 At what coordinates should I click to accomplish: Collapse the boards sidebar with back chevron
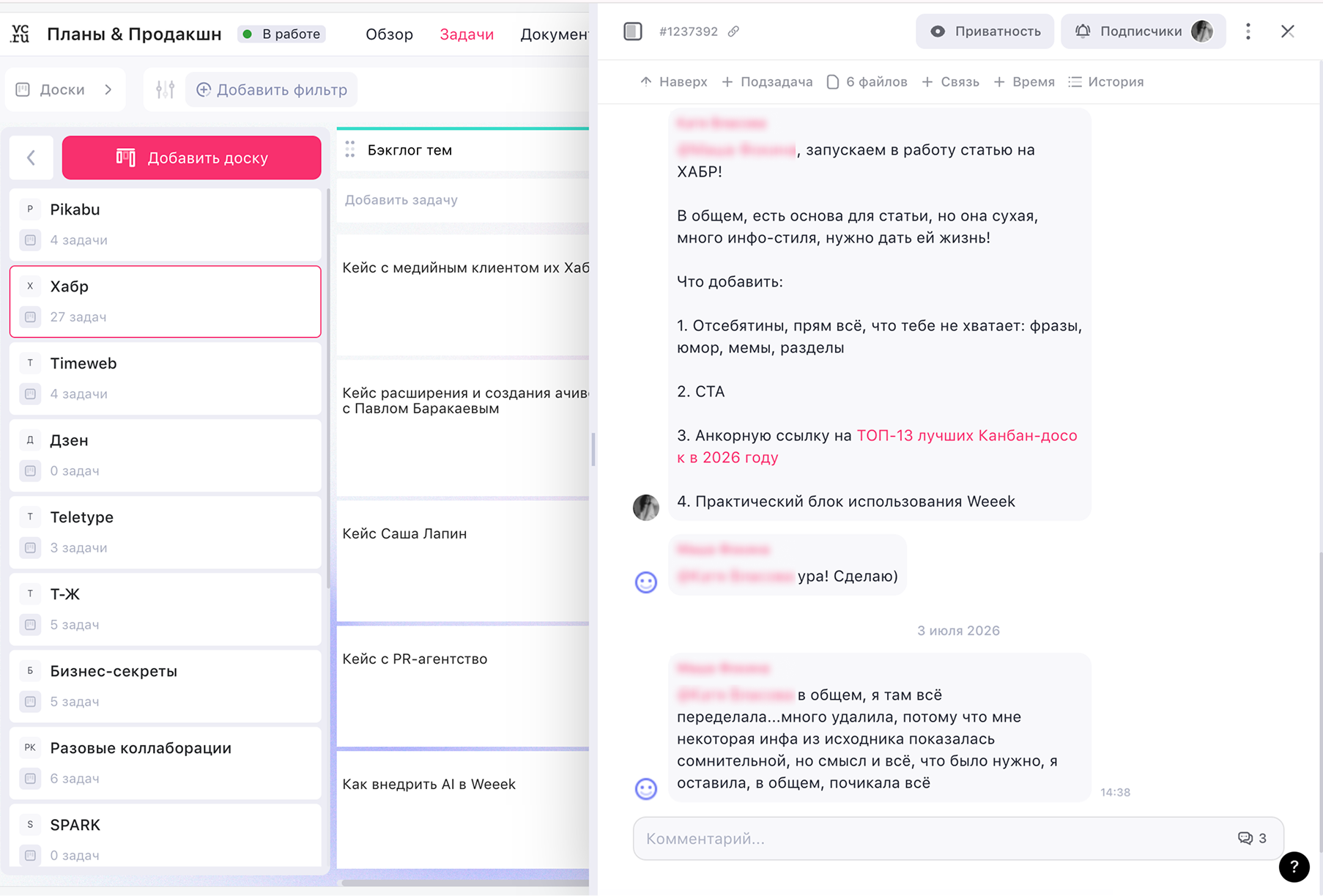[31, 158]
